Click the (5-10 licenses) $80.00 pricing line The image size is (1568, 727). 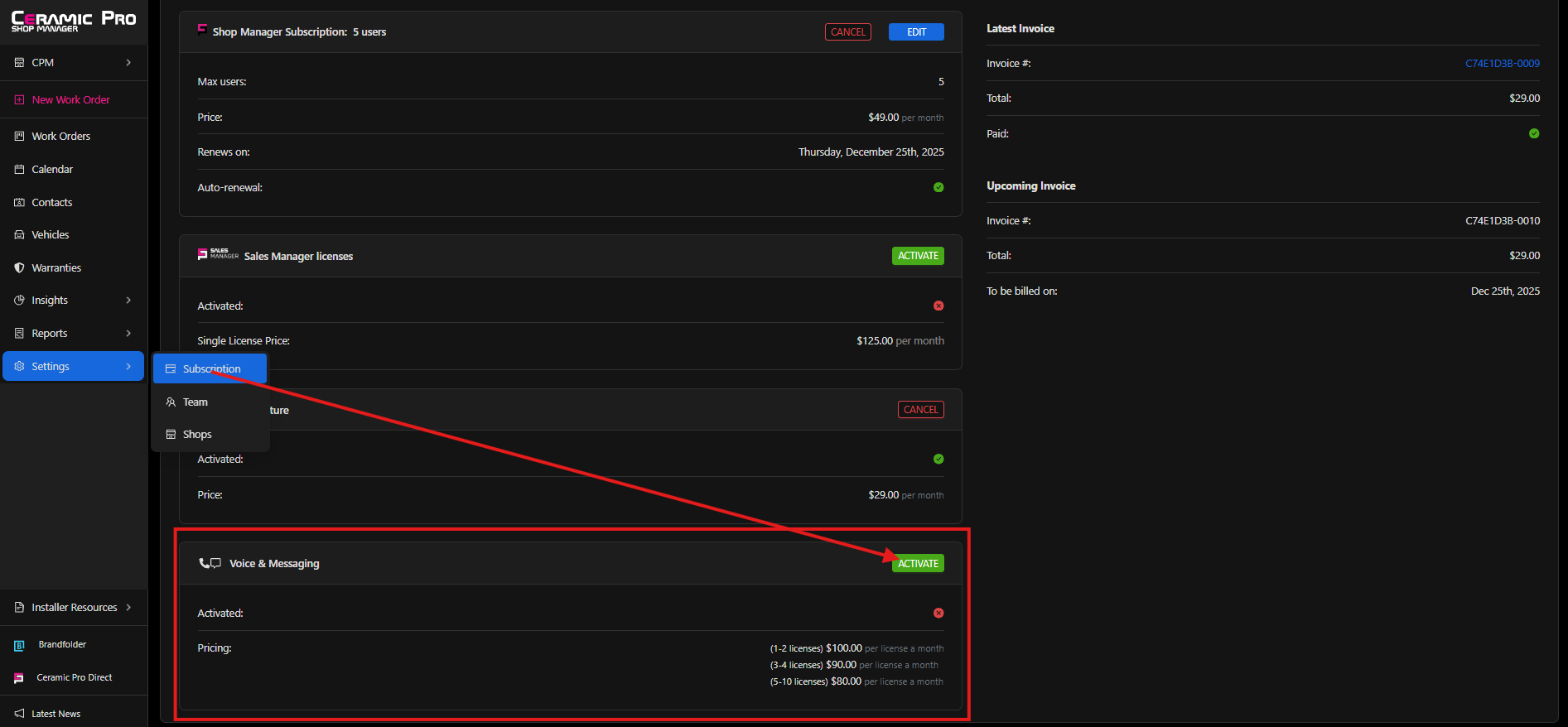[x=856, y=681]
